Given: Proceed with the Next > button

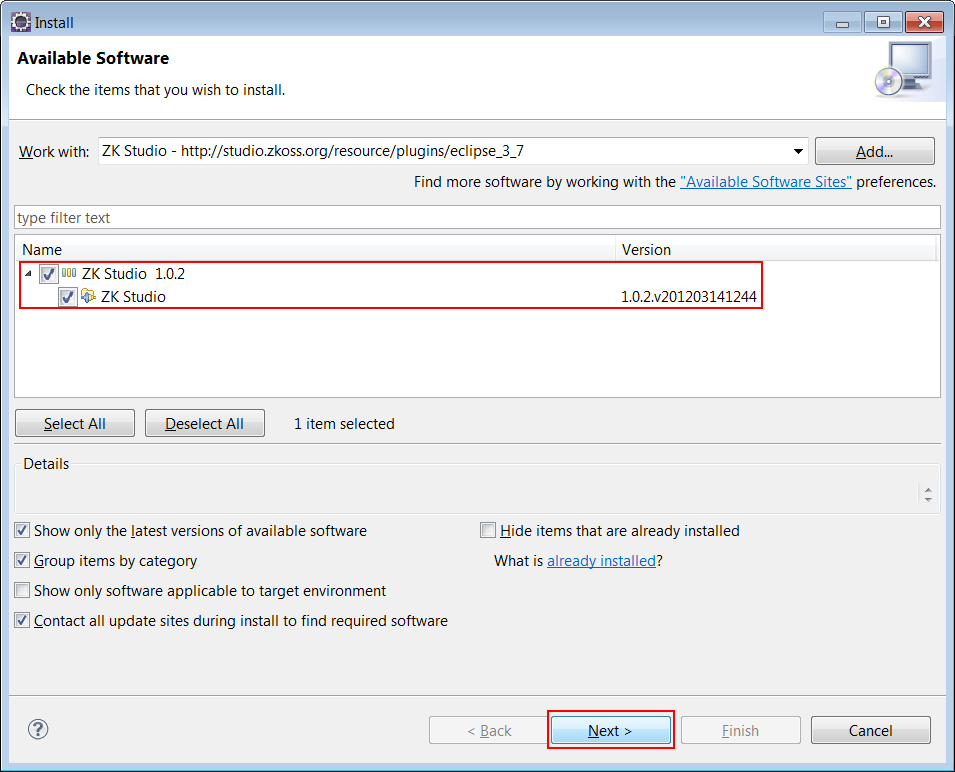Looking at the screenshot, I should point(610,730).
